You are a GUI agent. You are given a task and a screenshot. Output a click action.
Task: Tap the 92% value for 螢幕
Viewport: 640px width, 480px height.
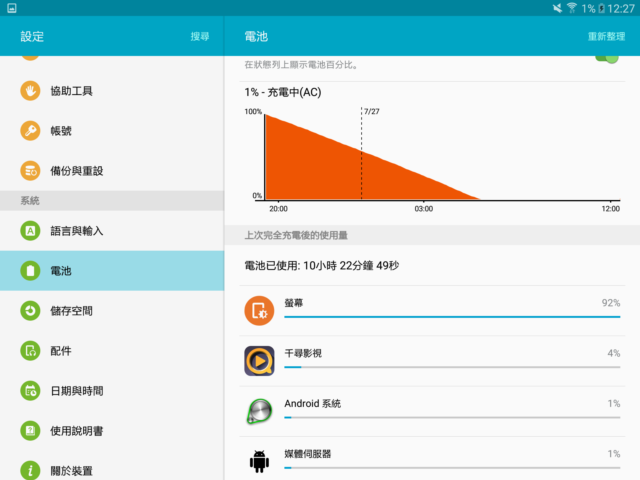611,303
